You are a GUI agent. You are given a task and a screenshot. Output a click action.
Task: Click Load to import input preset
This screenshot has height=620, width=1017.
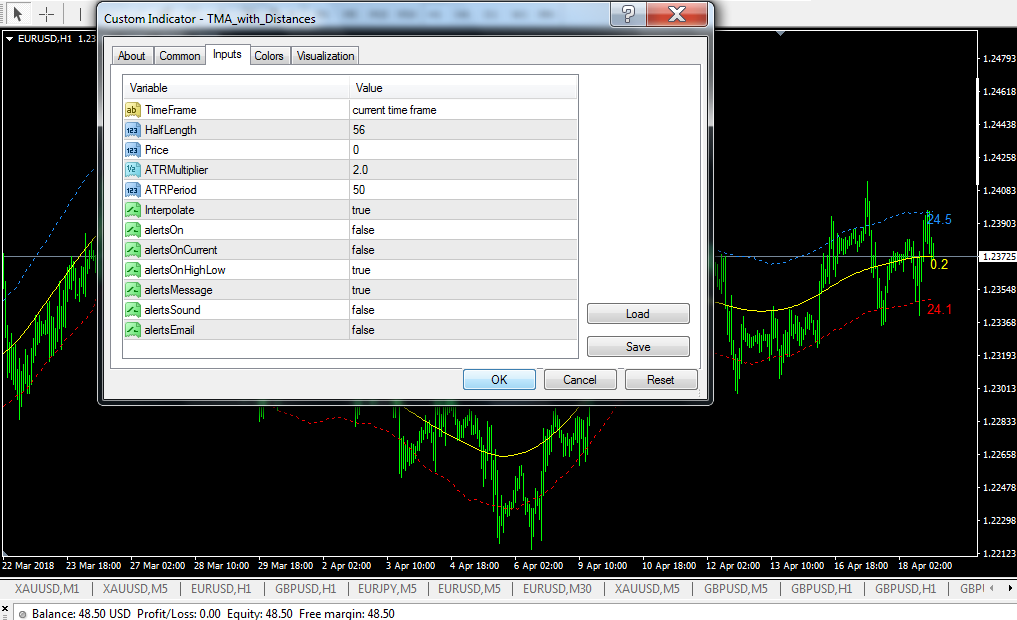638,314
